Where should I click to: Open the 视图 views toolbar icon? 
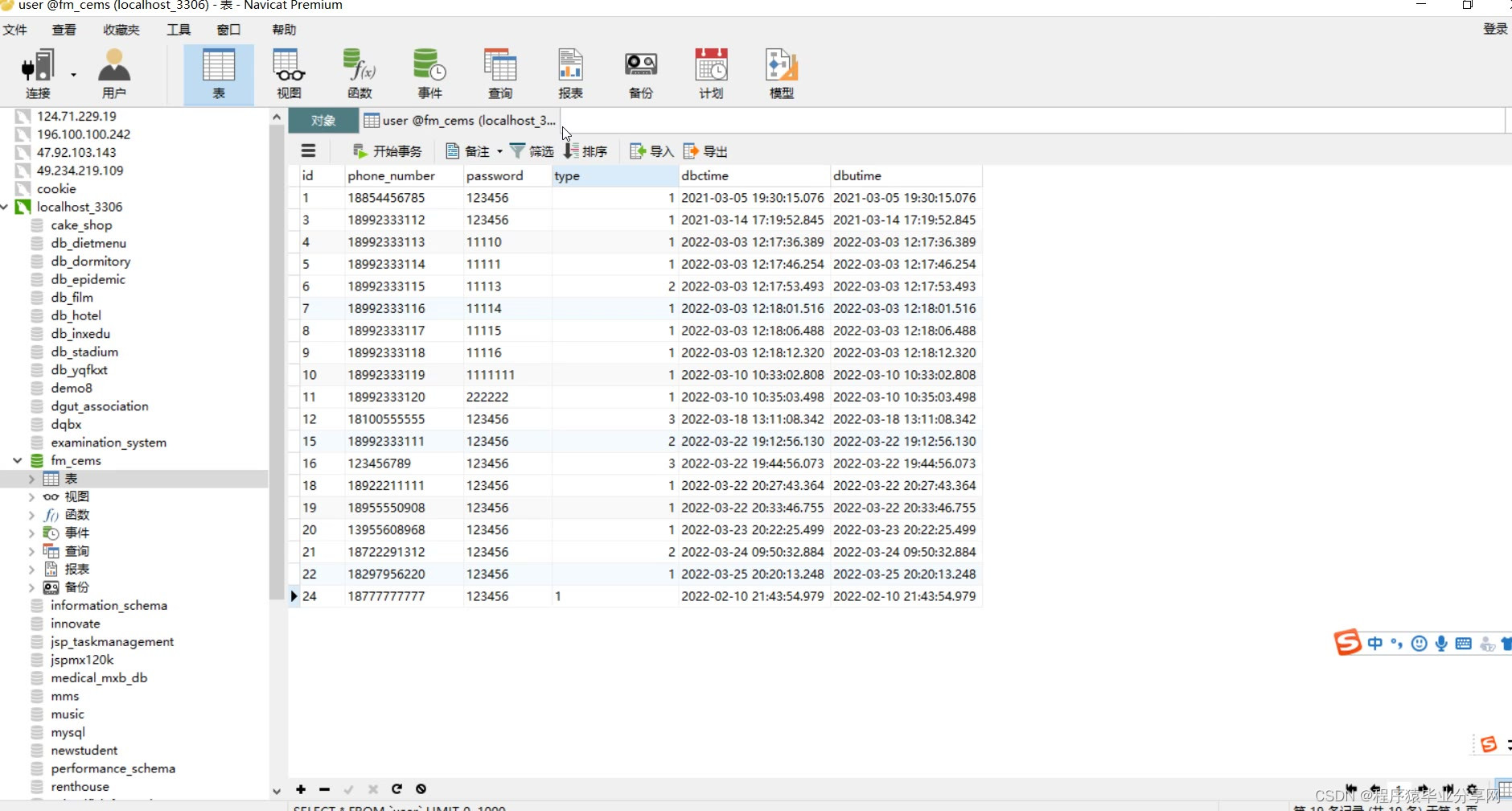289,74
